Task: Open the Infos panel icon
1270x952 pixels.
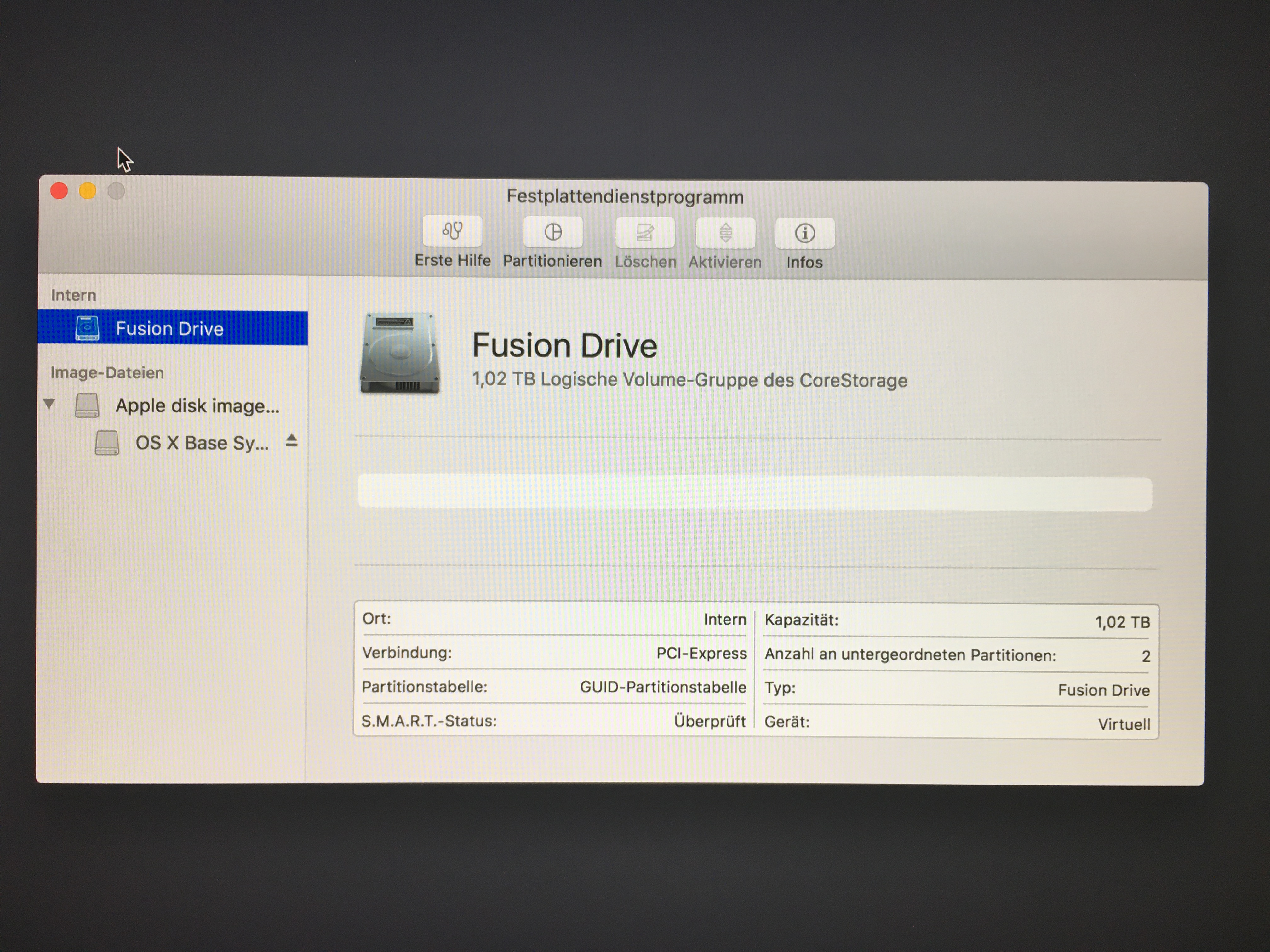Action: (804, 233)
